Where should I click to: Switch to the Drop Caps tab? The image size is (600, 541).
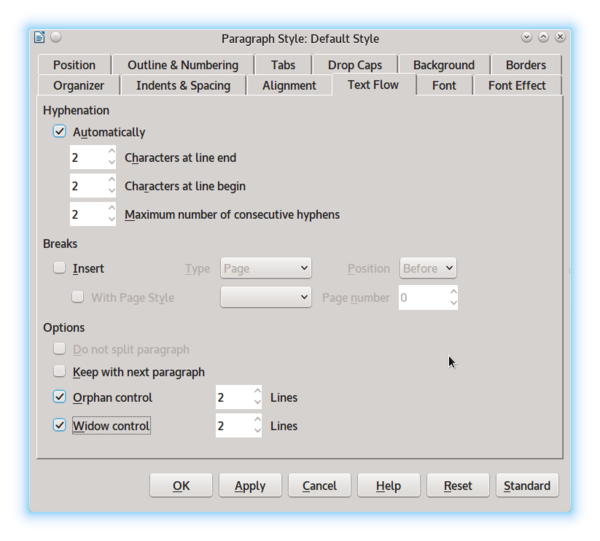pos(355,65)
